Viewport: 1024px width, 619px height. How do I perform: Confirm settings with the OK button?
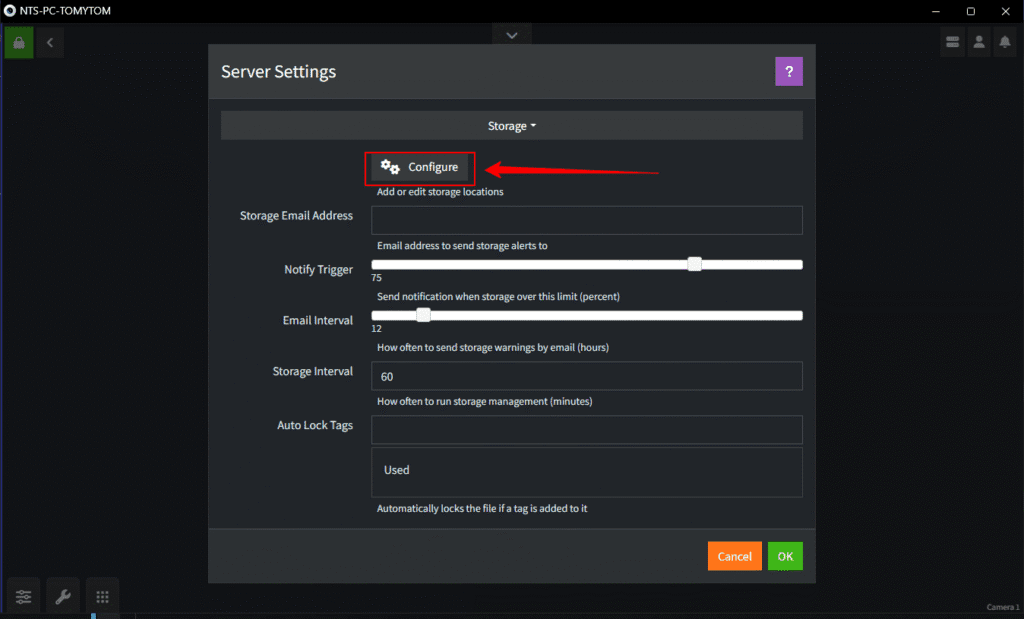(x=784, y=555)
